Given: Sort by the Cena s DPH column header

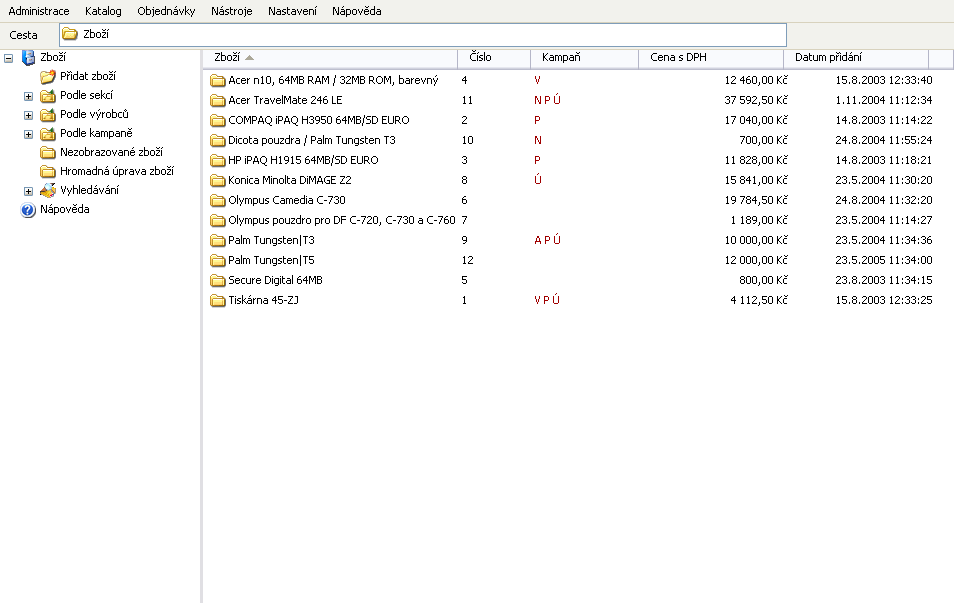Looking at the screenshot, I should pyautogui.click(x=711, y=58).
